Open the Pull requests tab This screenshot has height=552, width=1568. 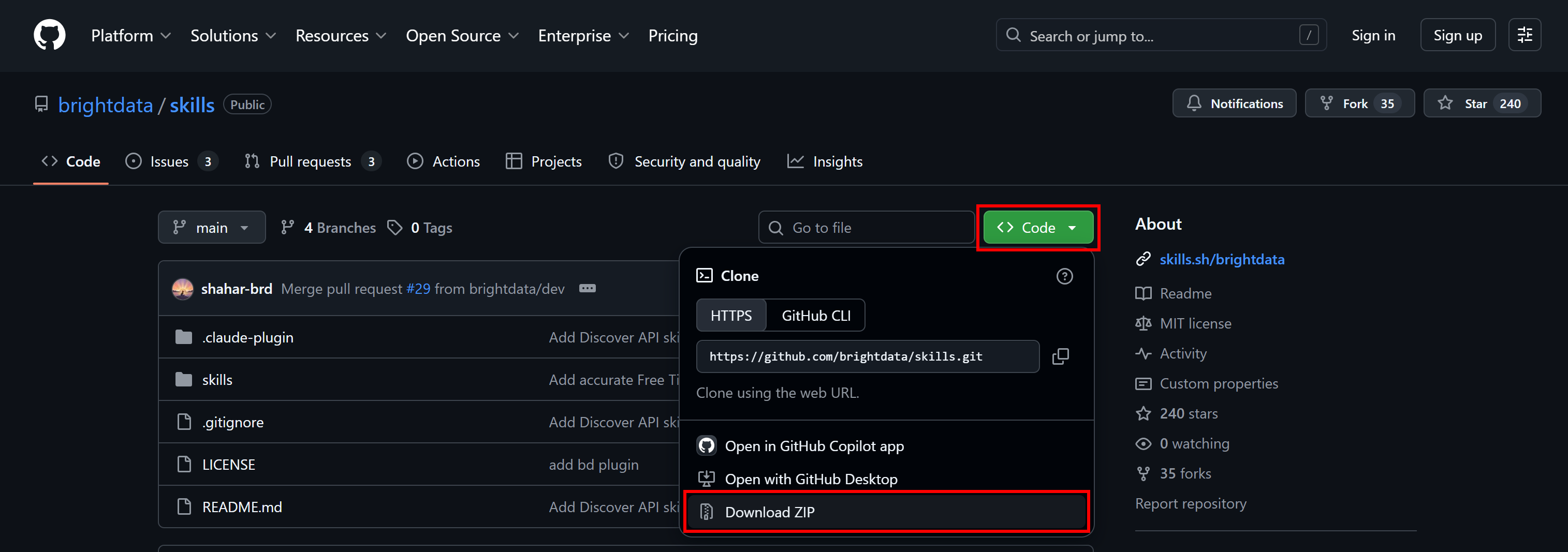click(x=312, y=161)
